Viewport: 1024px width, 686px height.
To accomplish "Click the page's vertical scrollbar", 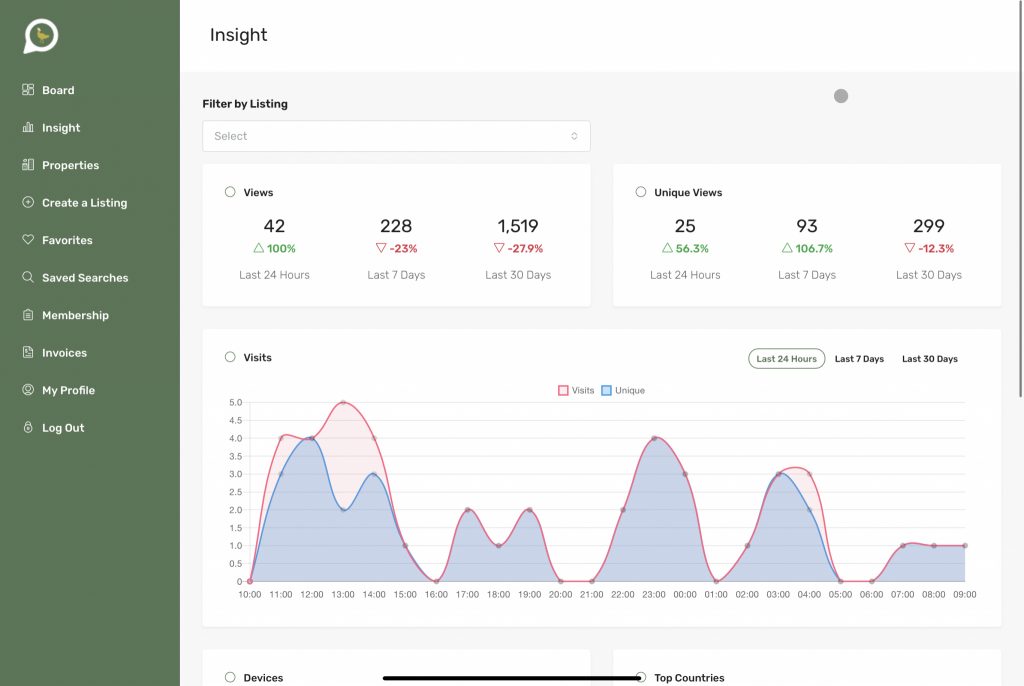I will [x=1019, y=200].
